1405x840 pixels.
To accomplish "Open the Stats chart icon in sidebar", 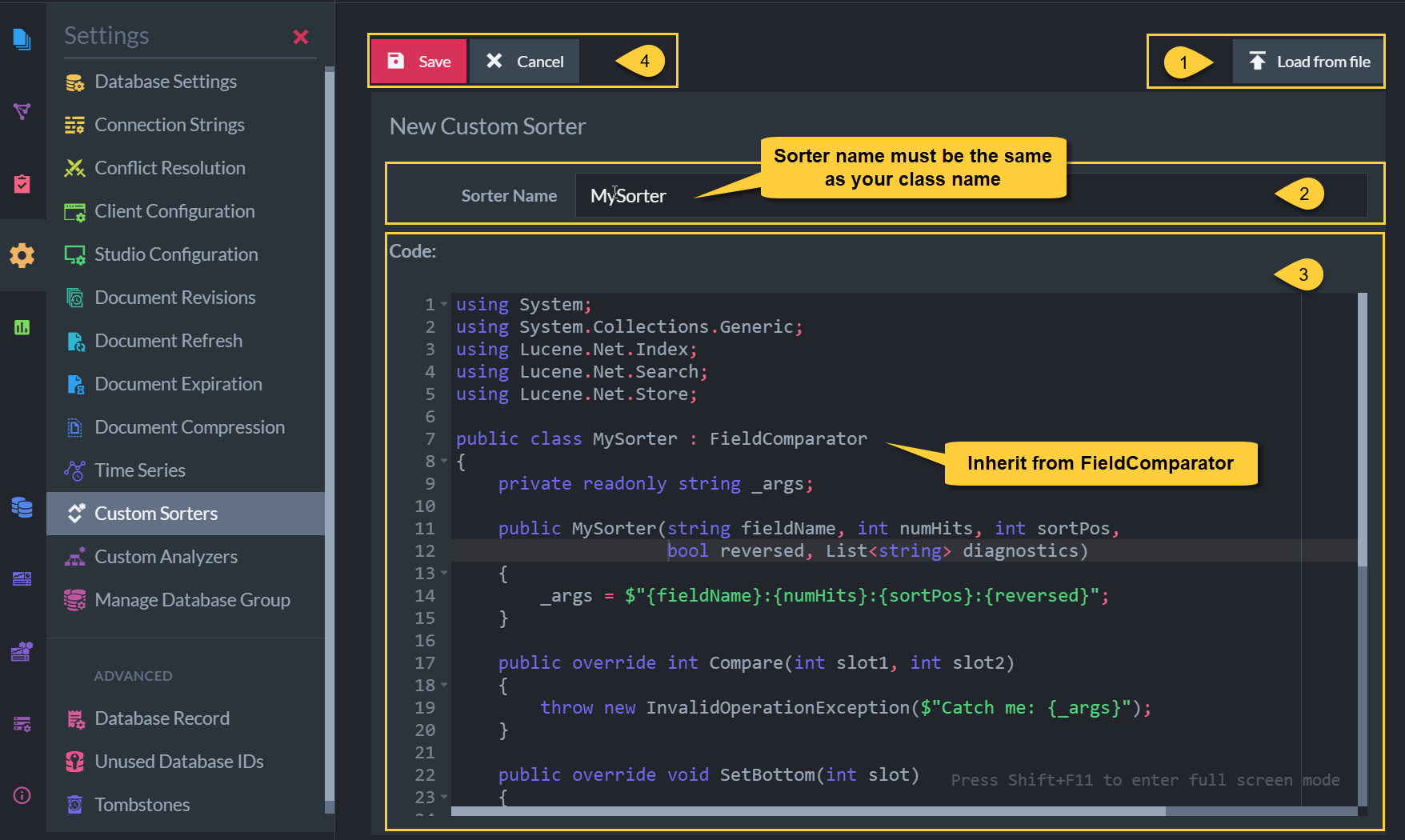I will pyautogui.click(x=22, y=327).
